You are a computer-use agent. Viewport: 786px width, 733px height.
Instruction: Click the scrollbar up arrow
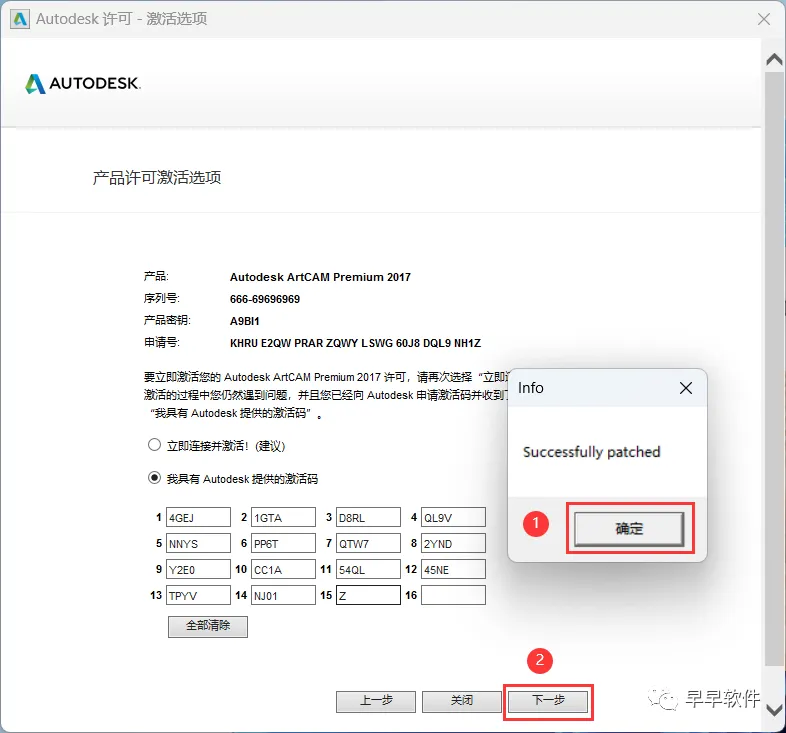[774, 60]
